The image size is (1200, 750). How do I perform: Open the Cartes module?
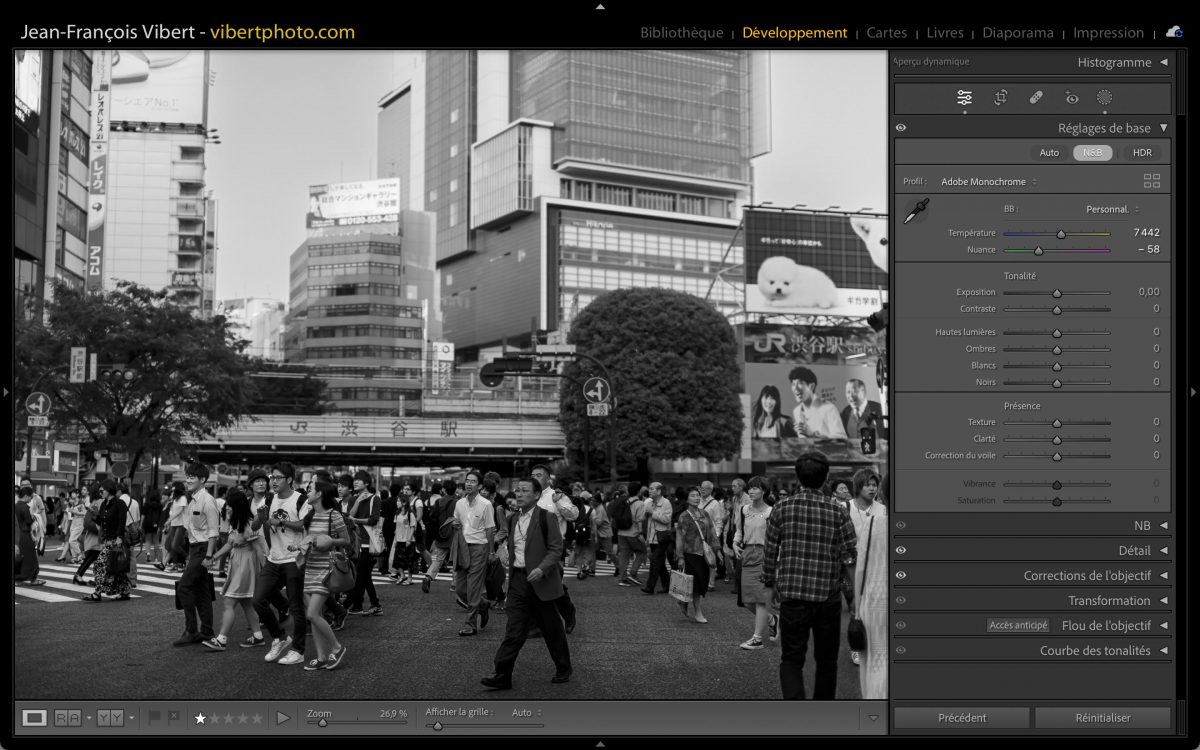click(886, 33)
